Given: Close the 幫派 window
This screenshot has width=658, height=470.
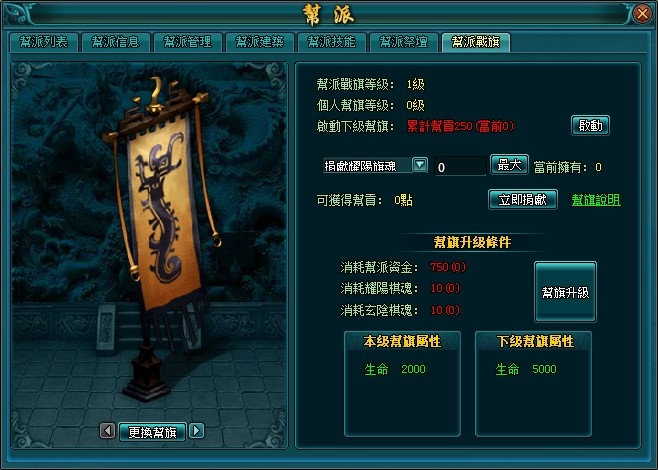Looking at the screenshot, I should 642,14.
